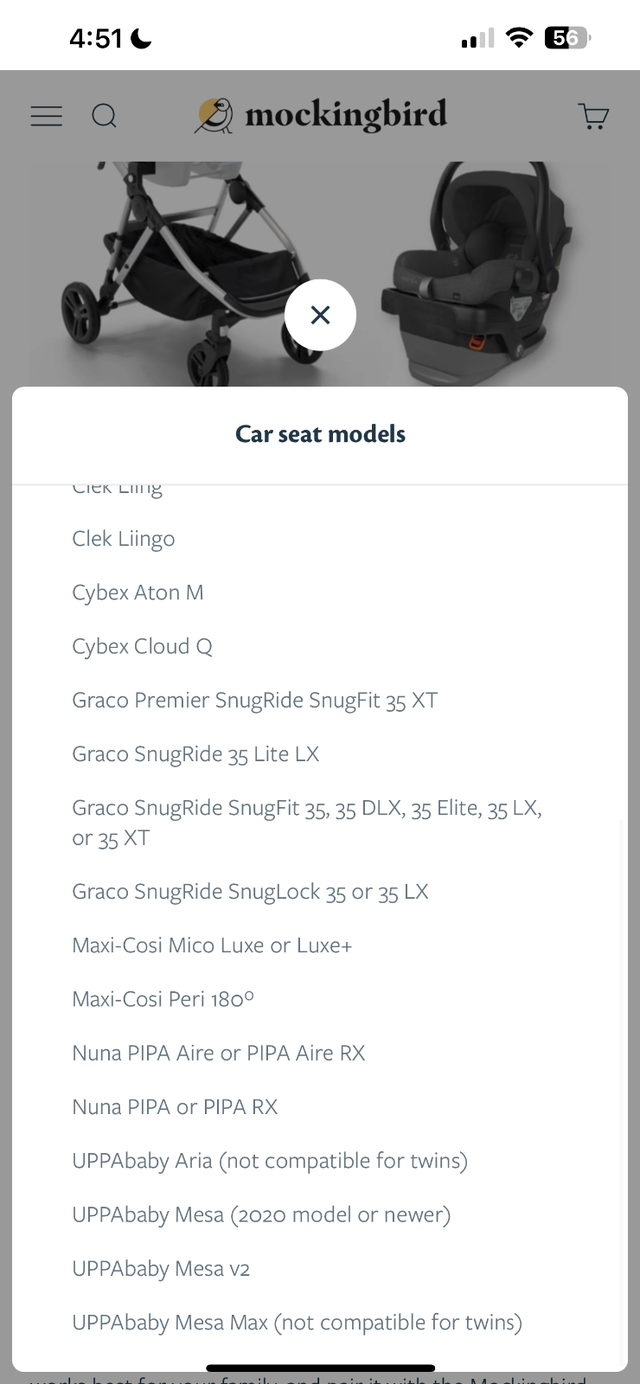Close the car seat models overlay
Image resolution: width=640 pixels, height=1384 pixels.
(x=320, y=314)
